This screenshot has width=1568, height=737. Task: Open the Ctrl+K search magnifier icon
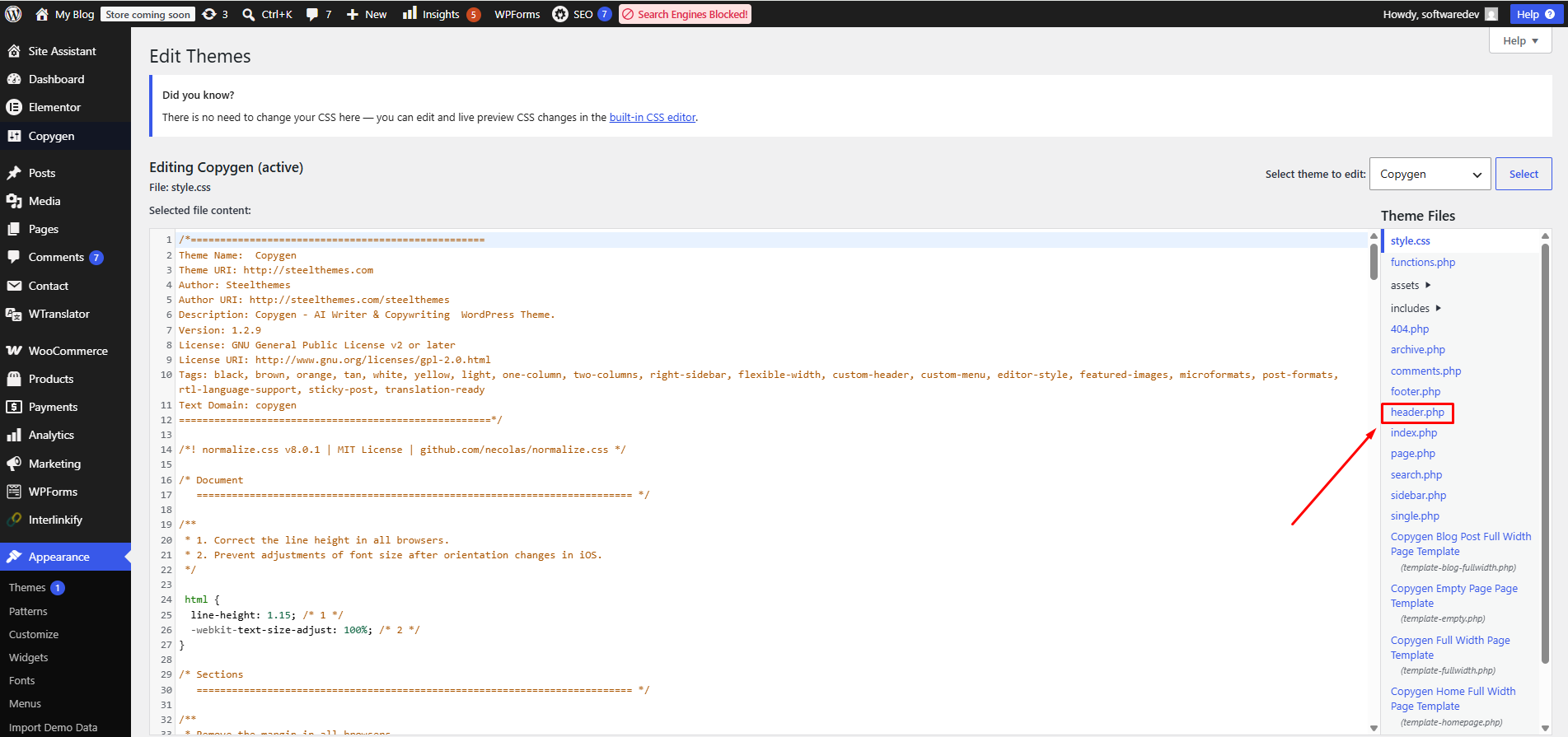tap(248, 14)
